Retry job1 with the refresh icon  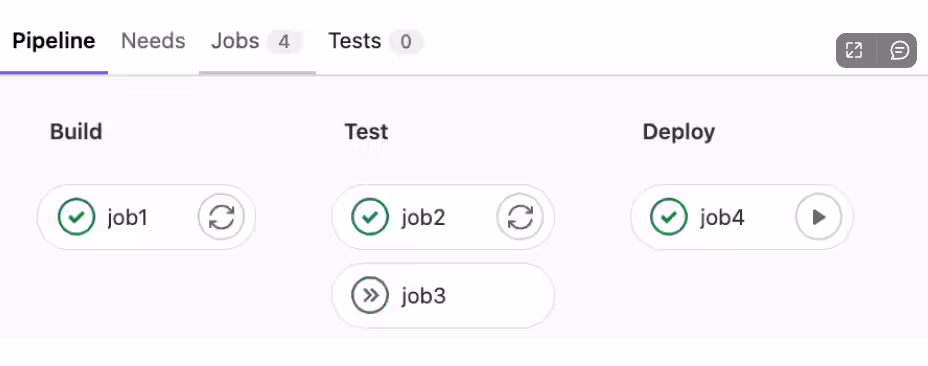pyautogui.click(x=221, y=217)
